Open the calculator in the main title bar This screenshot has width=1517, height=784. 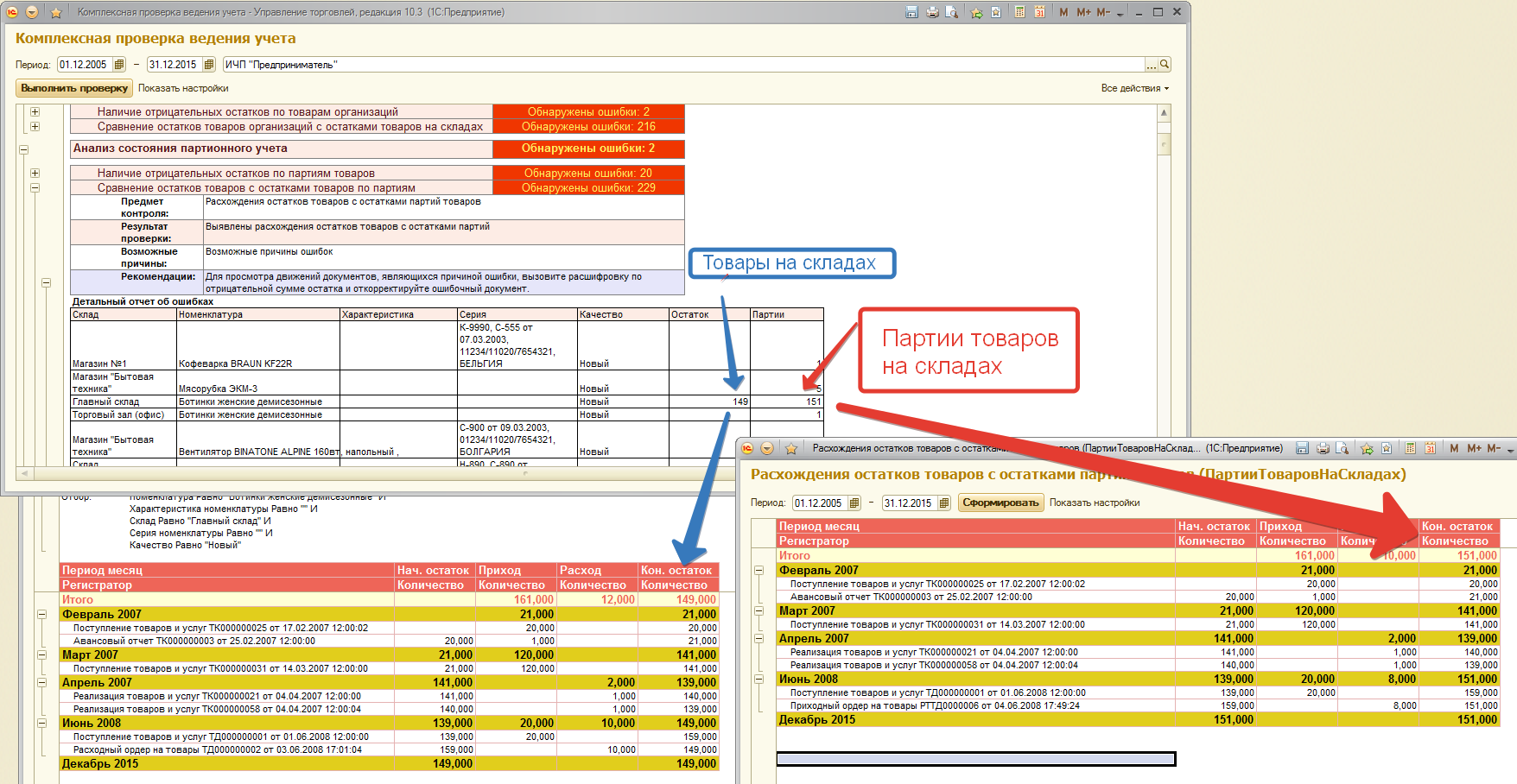tap(1019, 12)
